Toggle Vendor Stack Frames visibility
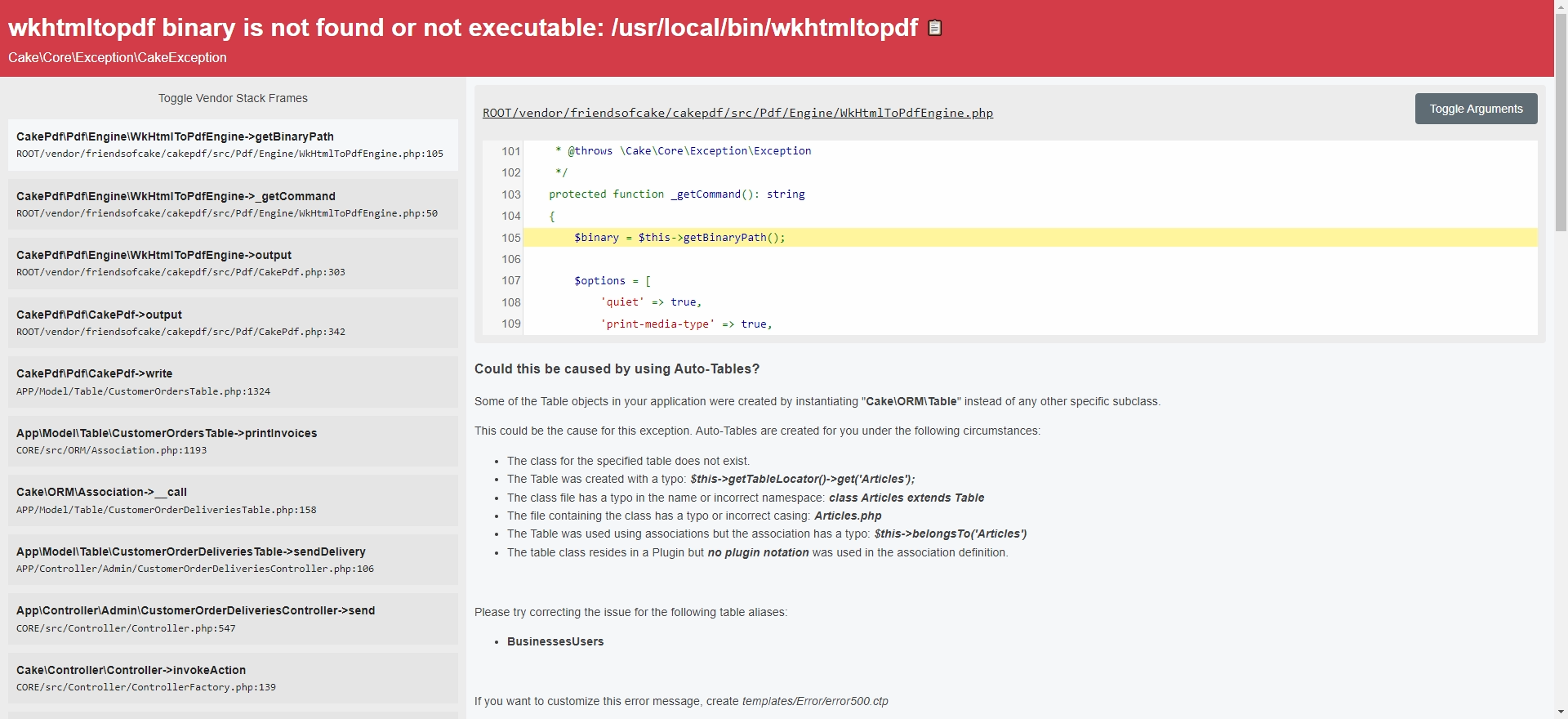The height and width of the screenshot is (719, 1568). (233, 98)
